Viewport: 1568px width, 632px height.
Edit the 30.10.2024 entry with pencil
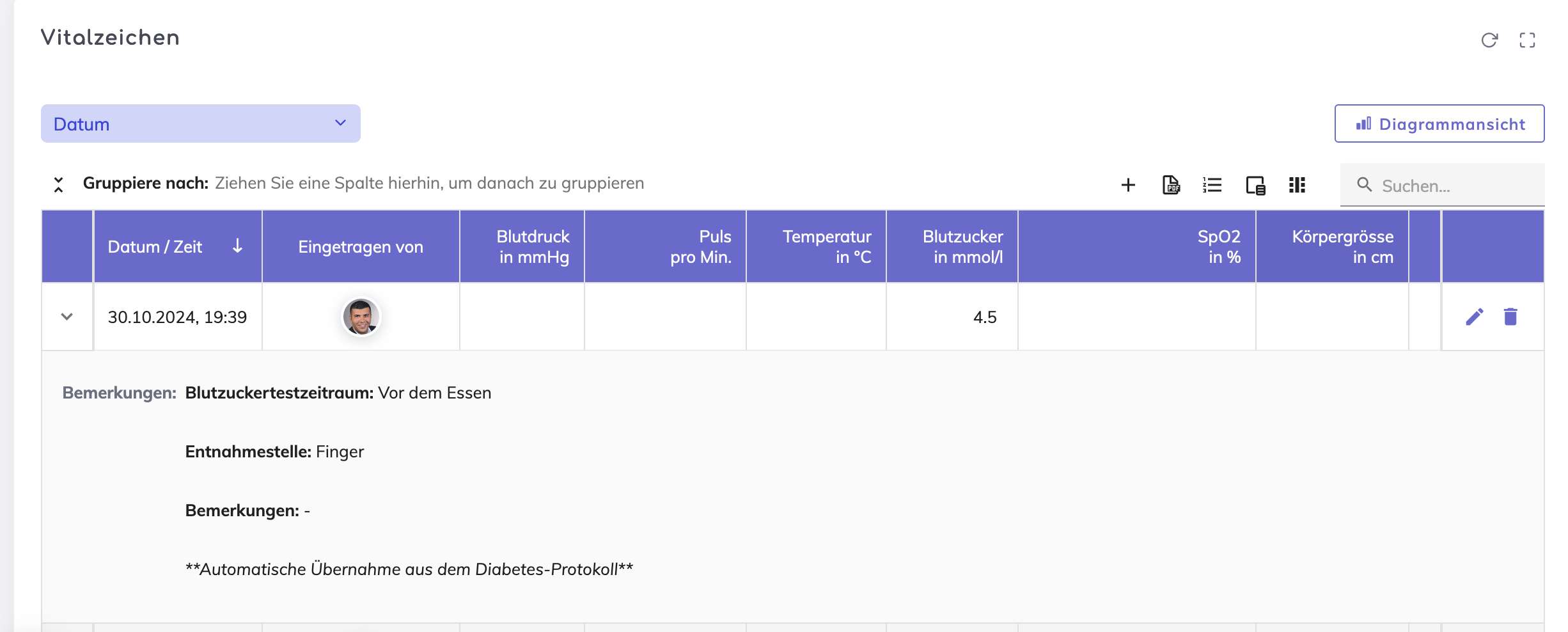(x=1474, y=317)
